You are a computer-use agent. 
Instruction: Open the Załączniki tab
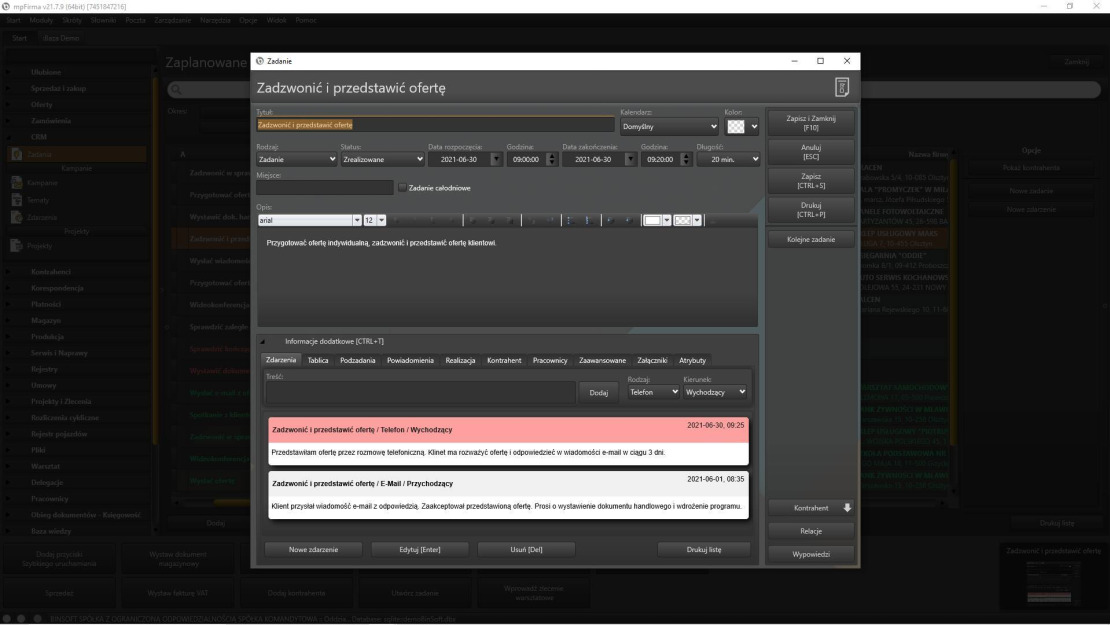point(652,360)
